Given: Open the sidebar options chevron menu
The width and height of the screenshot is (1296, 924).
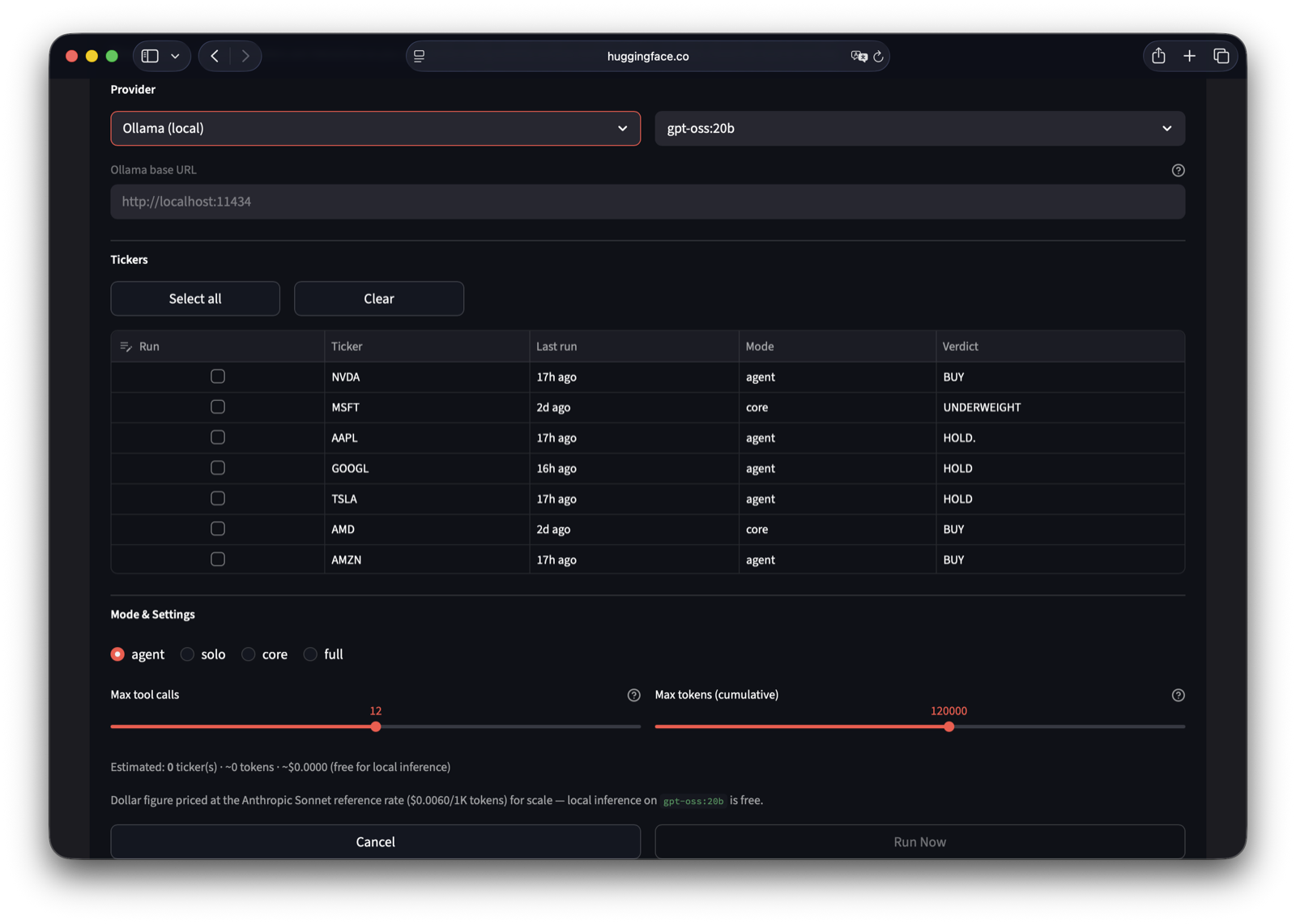Looking at the screenshot, I should tap(175, 56).
